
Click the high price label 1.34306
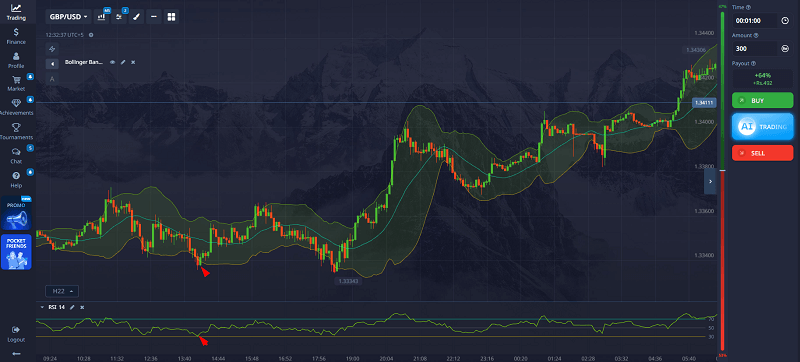[696, 50]
